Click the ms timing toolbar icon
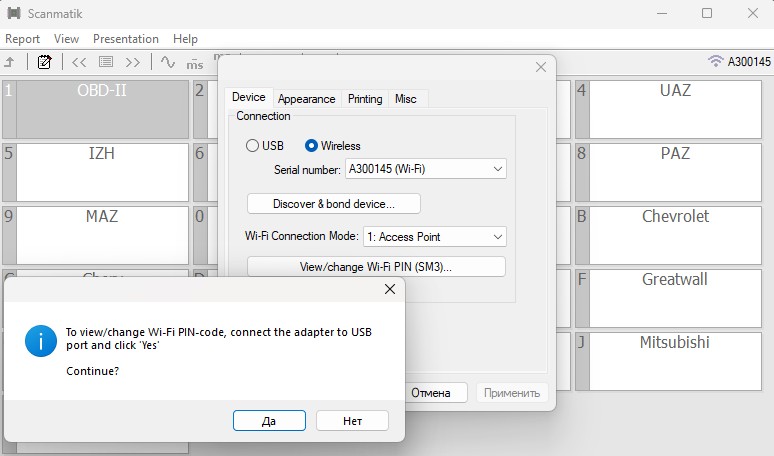774x456 pixels. [x=195, y=63]
